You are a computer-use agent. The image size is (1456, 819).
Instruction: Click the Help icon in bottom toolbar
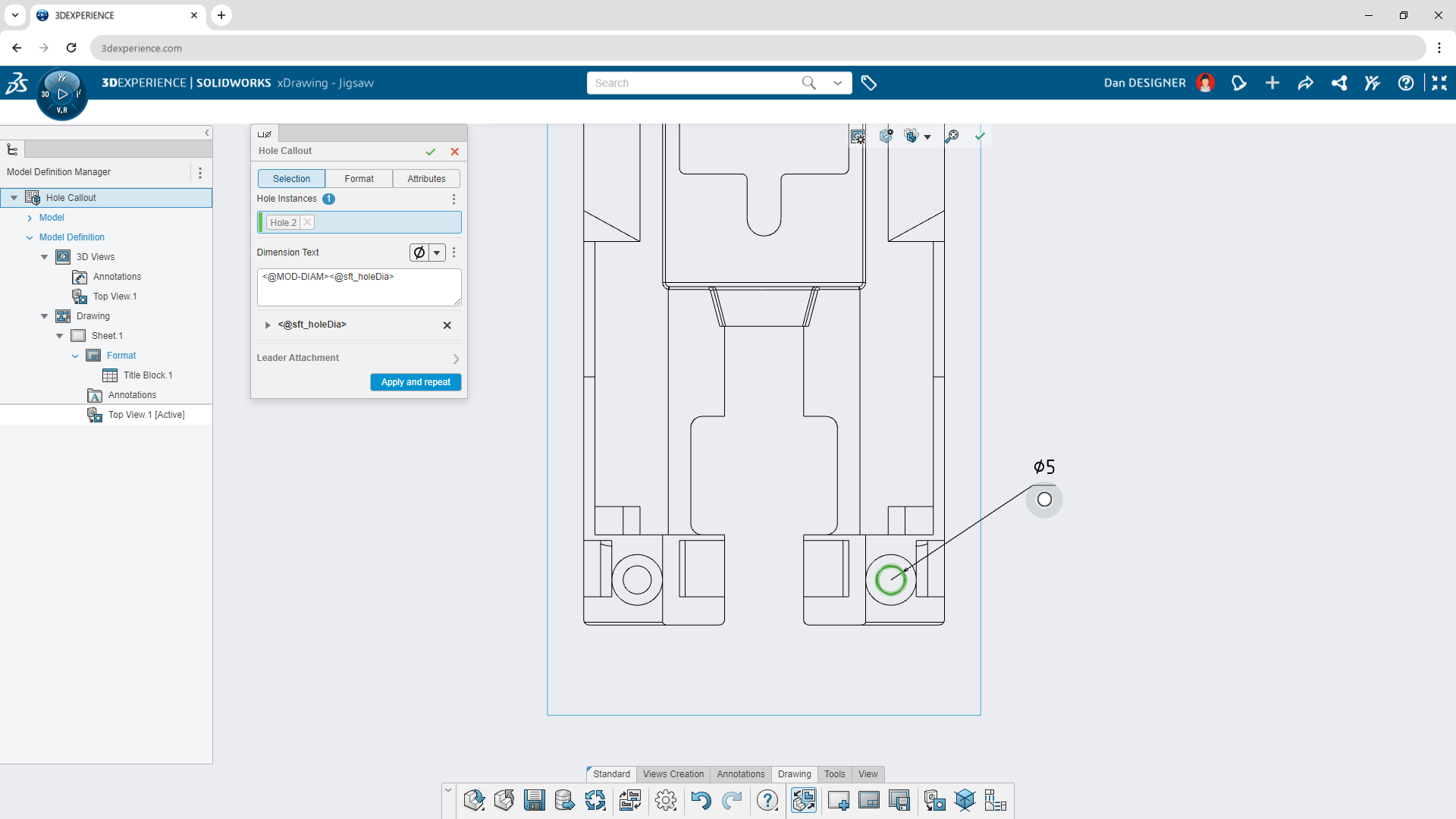[x=768, y=800]
